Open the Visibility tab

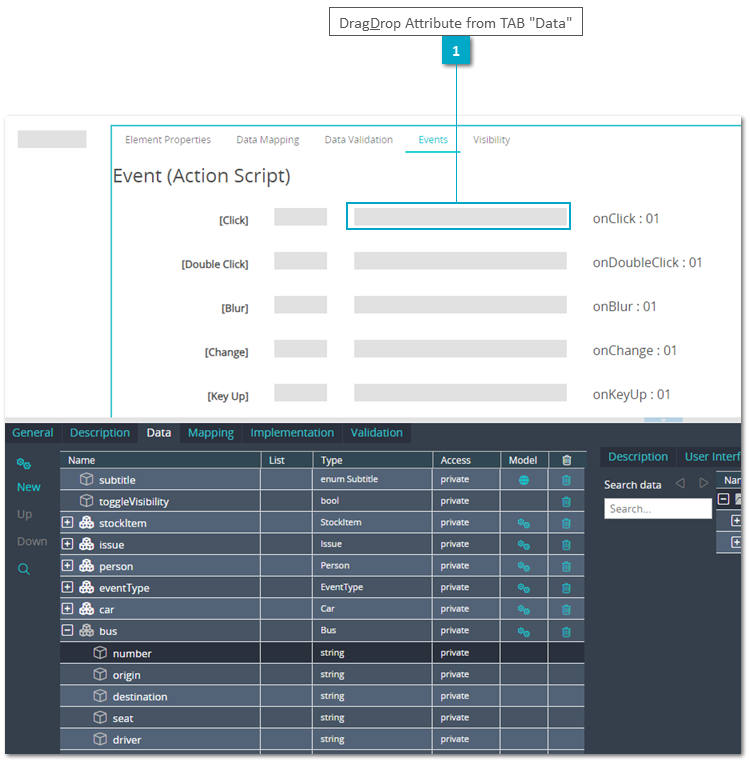point(491,140)
